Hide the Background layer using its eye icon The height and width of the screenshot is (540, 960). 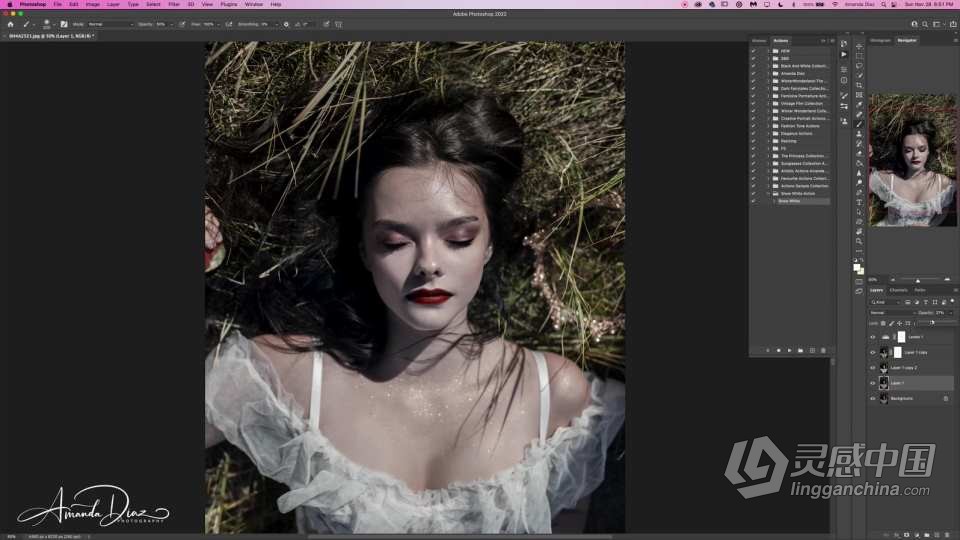pyautogui.click(x=872, y=398)
